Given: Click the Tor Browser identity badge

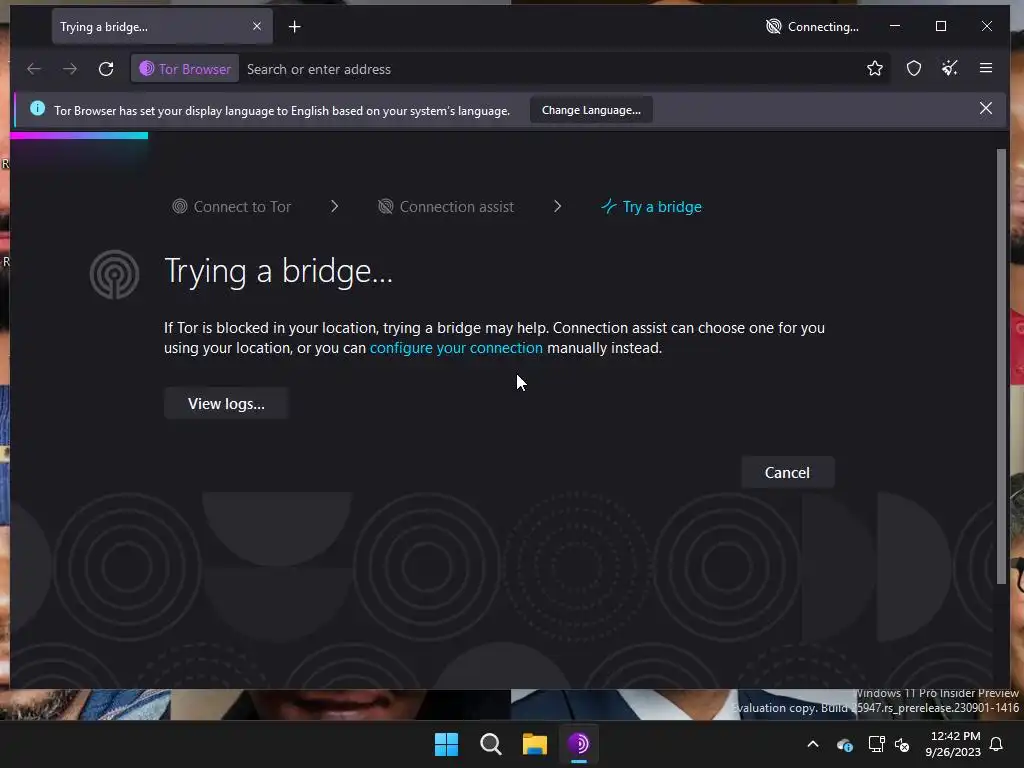Looking at the screenshot, I should [x=185, y=69].
